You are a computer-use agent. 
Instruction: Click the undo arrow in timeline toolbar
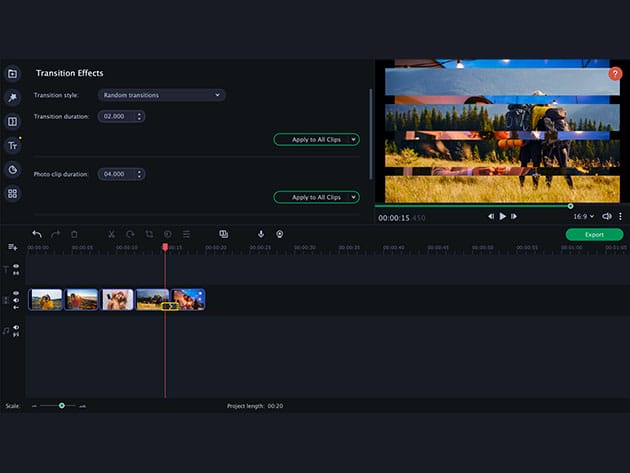37,234
